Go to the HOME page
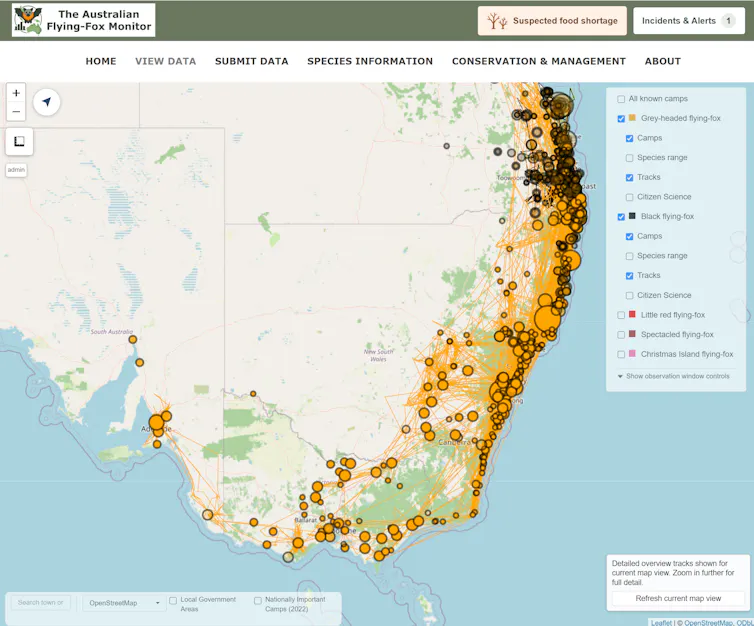Viewport: 754px width, 626px height. (x=101, y=61)
